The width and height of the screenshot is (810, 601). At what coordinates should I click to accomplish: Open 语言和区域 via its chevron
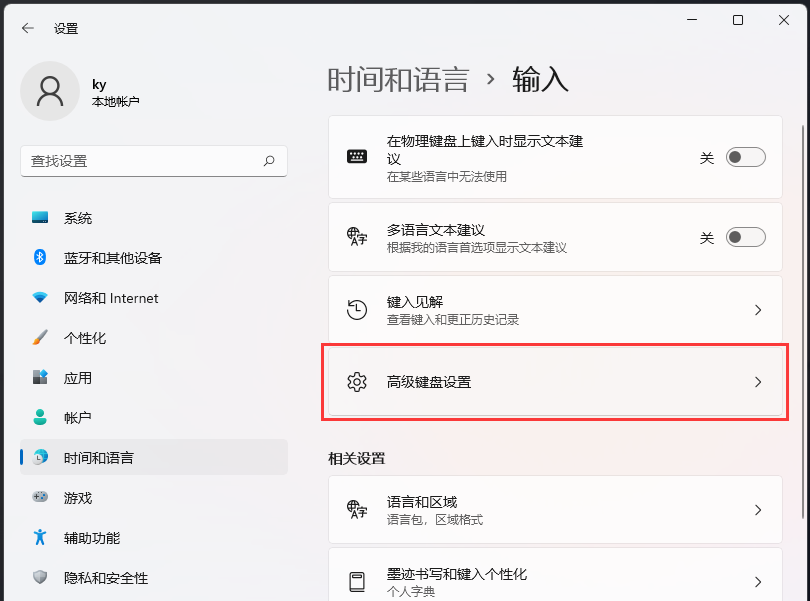[x=757, y=510]
